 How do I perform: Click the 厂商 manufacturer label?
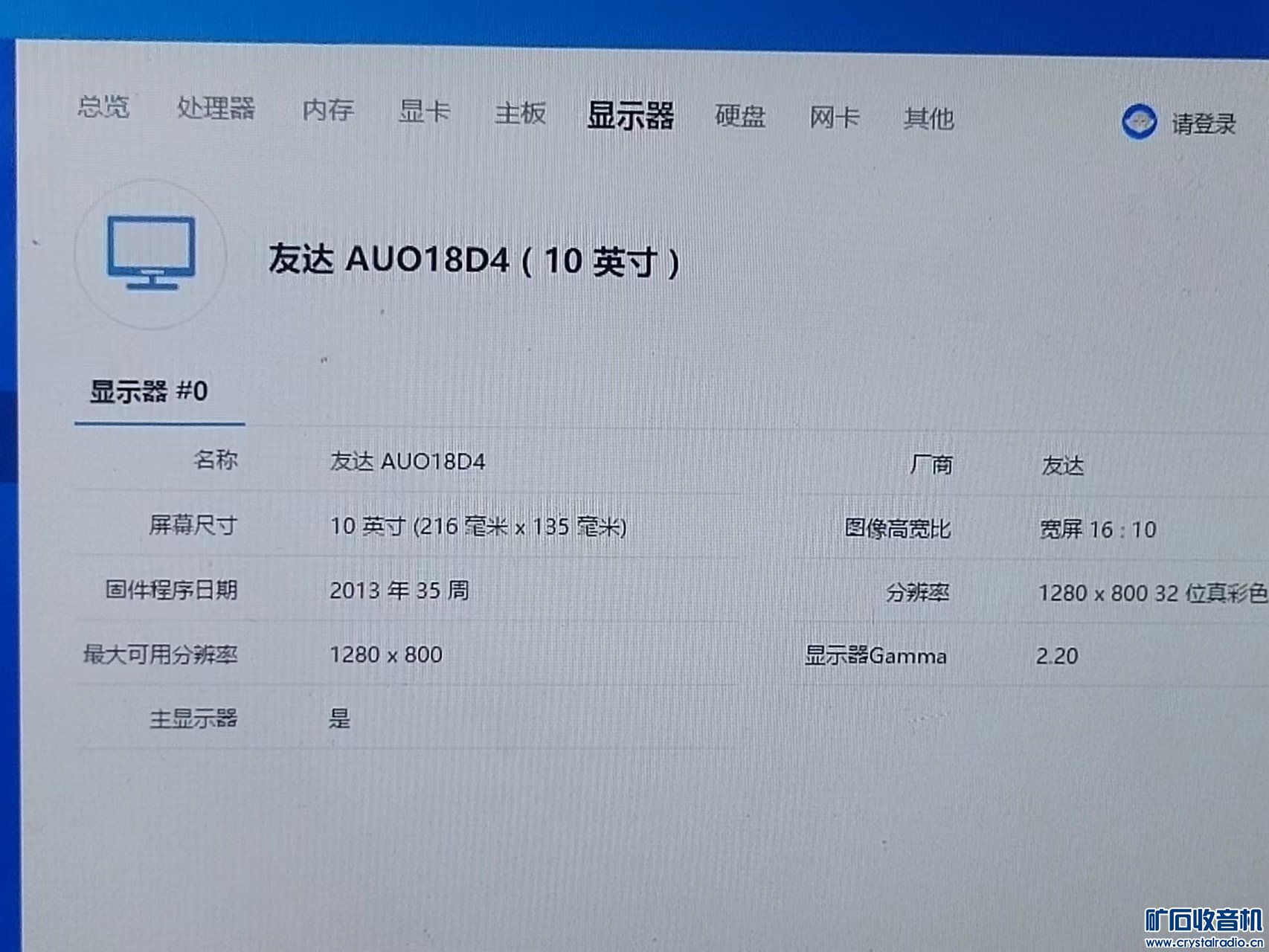click(931, 465)
